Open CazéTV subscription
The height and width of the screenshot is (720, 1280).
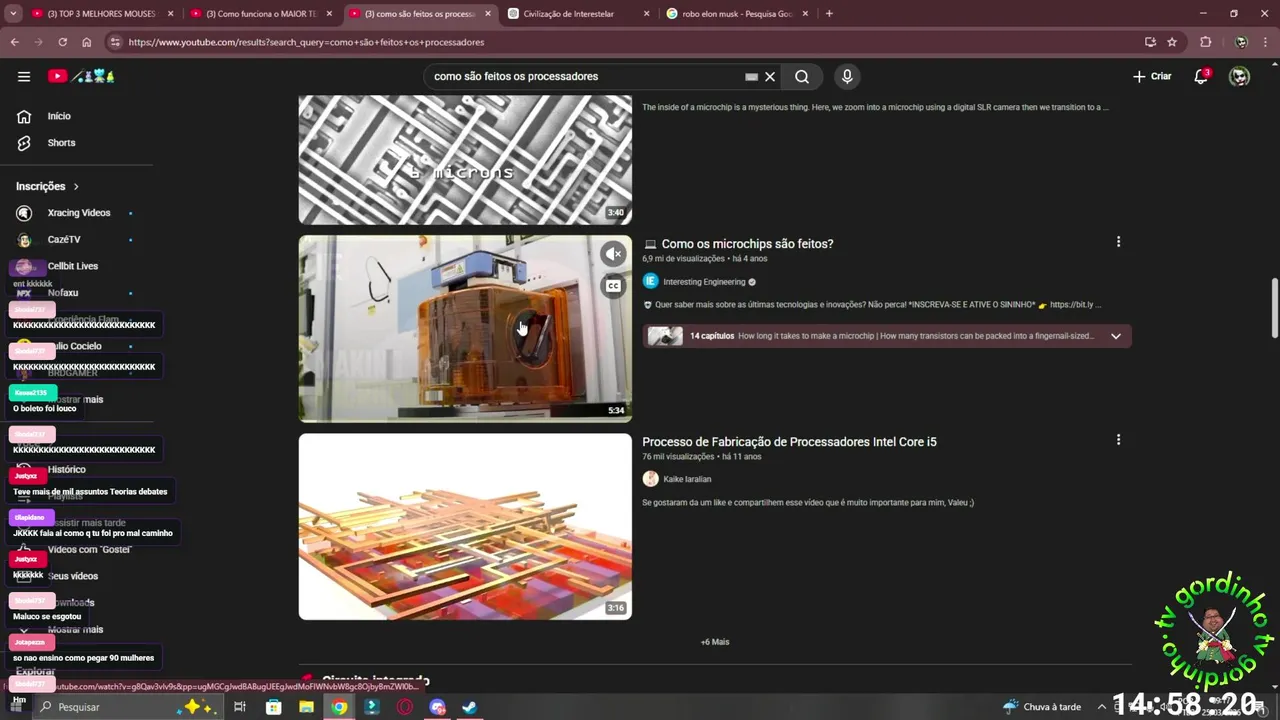click(x=64, y=240)
